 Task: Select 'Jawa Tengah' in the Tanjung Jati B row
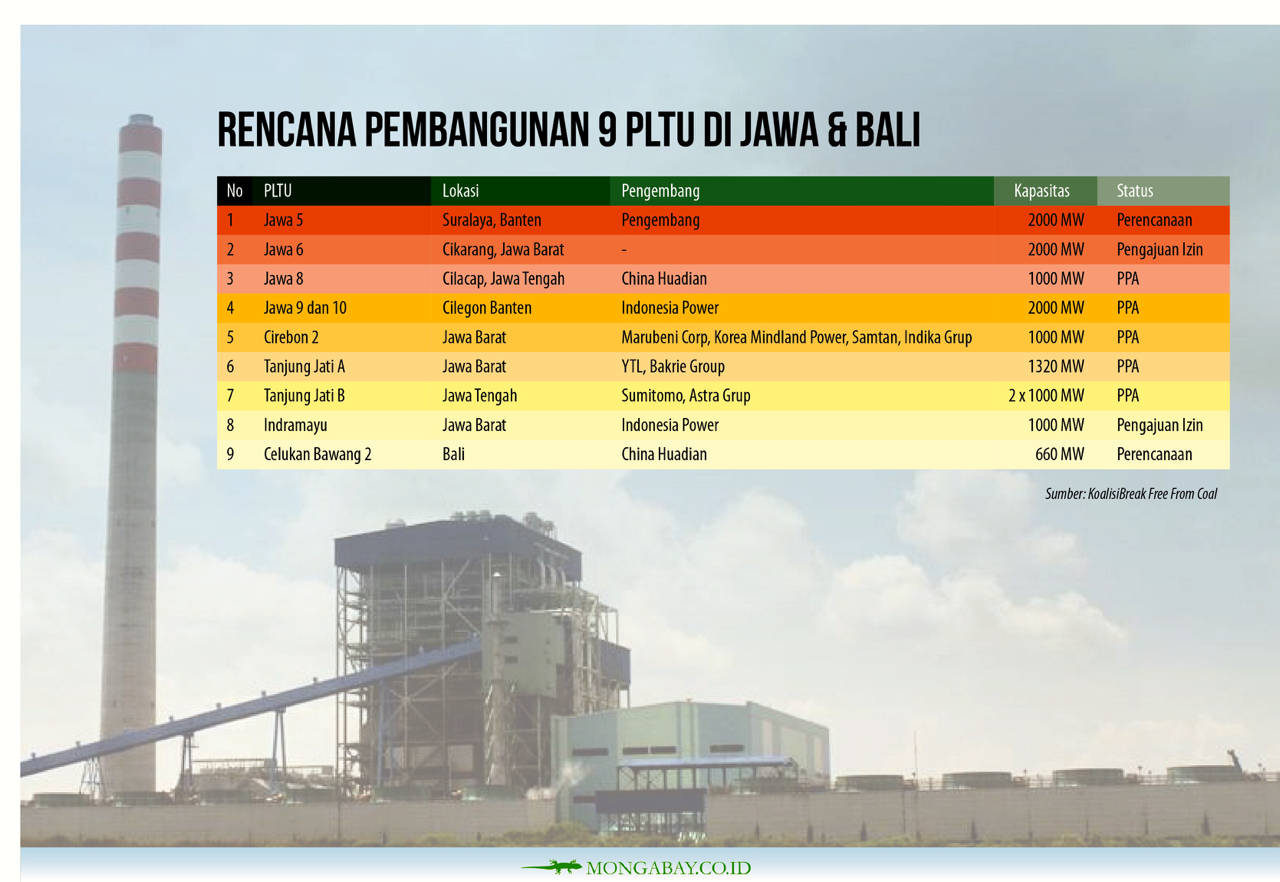pos(480,396)
